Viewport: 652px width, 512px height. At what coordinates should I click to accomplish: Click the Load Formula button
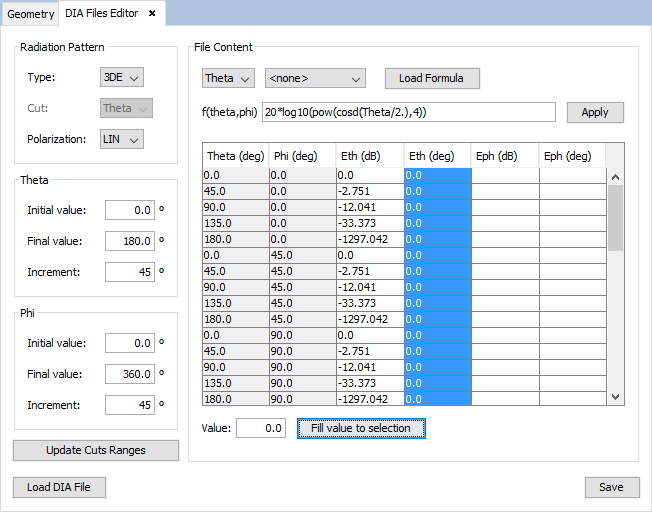432,78
